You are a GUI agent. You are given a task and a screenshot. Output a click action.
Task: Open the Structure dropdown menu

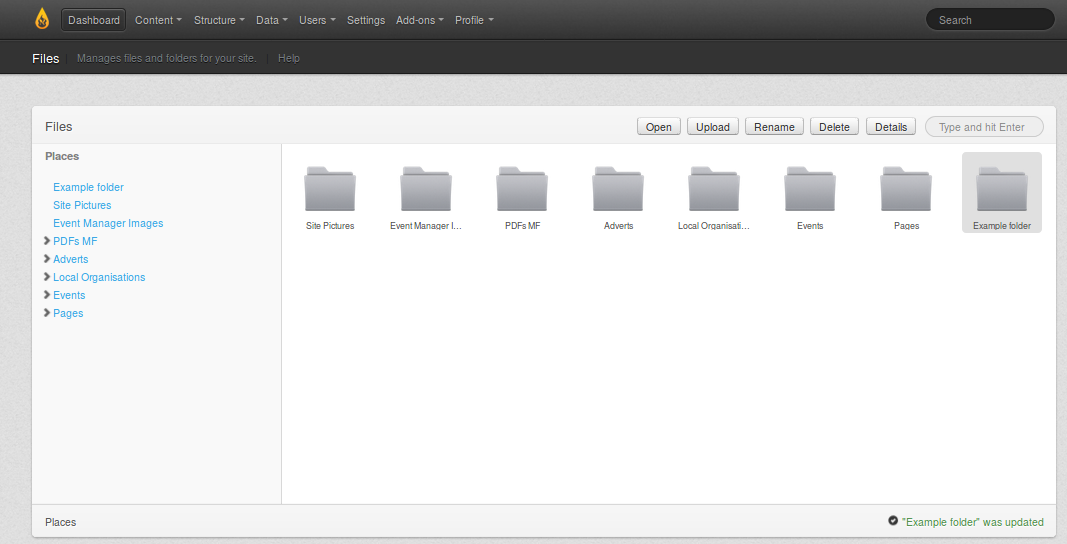[x=219, y=20]
